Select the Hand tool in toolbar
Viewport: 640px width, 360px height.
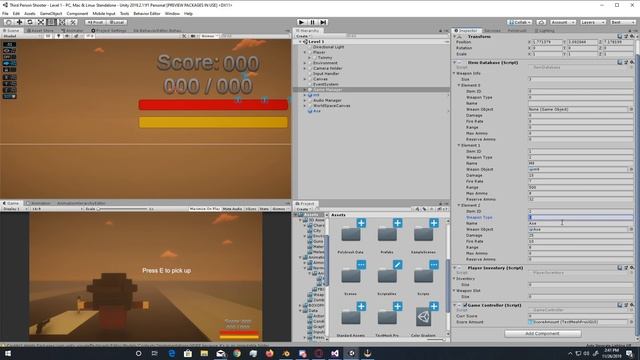9,22
